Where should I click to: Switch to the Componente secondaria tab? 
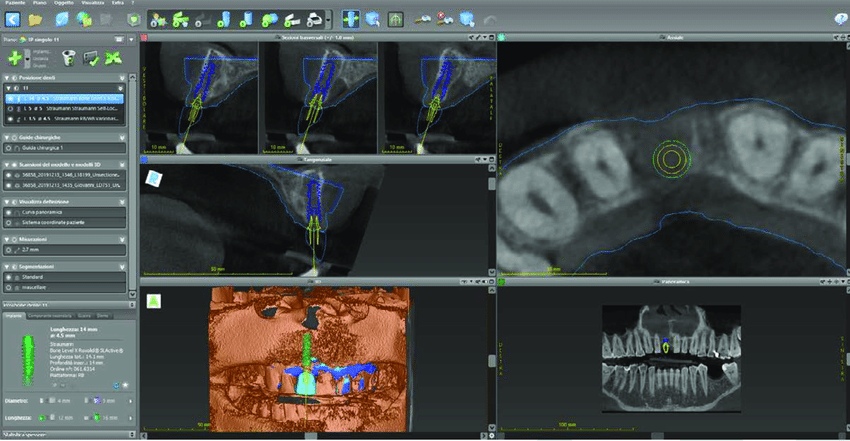click(50, 315)
